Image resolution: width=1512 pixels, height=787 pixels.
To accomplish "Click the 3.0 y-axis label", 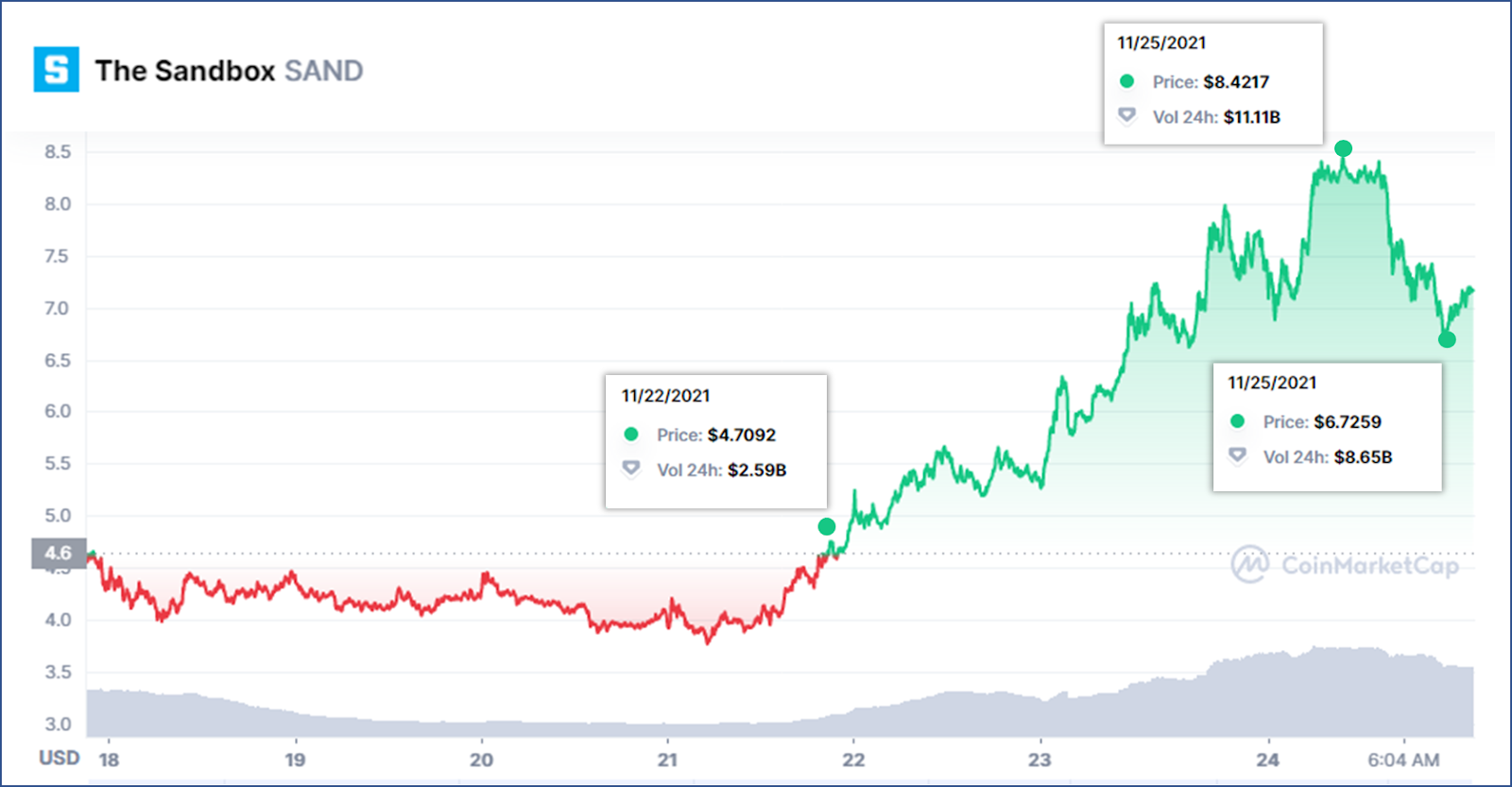I will (x=58, y=724).
